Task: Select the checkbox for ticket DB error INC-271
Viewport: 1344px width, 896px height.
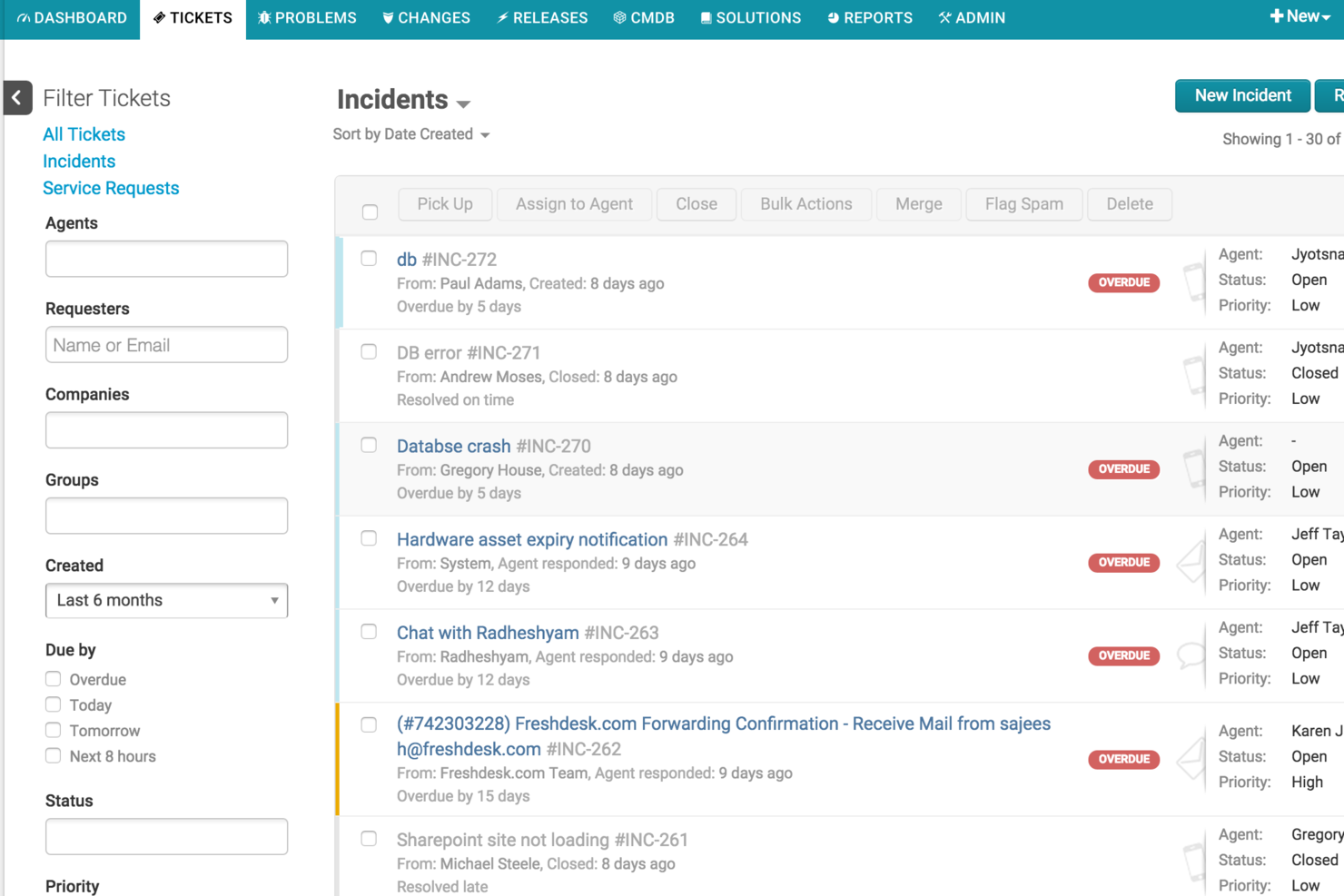Action: point(369,351)
